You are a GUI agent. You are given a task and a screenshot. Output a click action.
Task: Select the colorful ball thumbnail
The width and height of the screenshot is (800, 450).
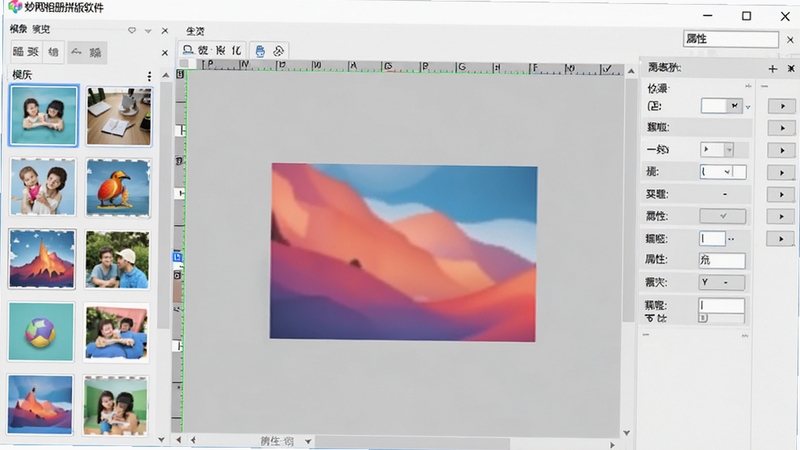41,332
